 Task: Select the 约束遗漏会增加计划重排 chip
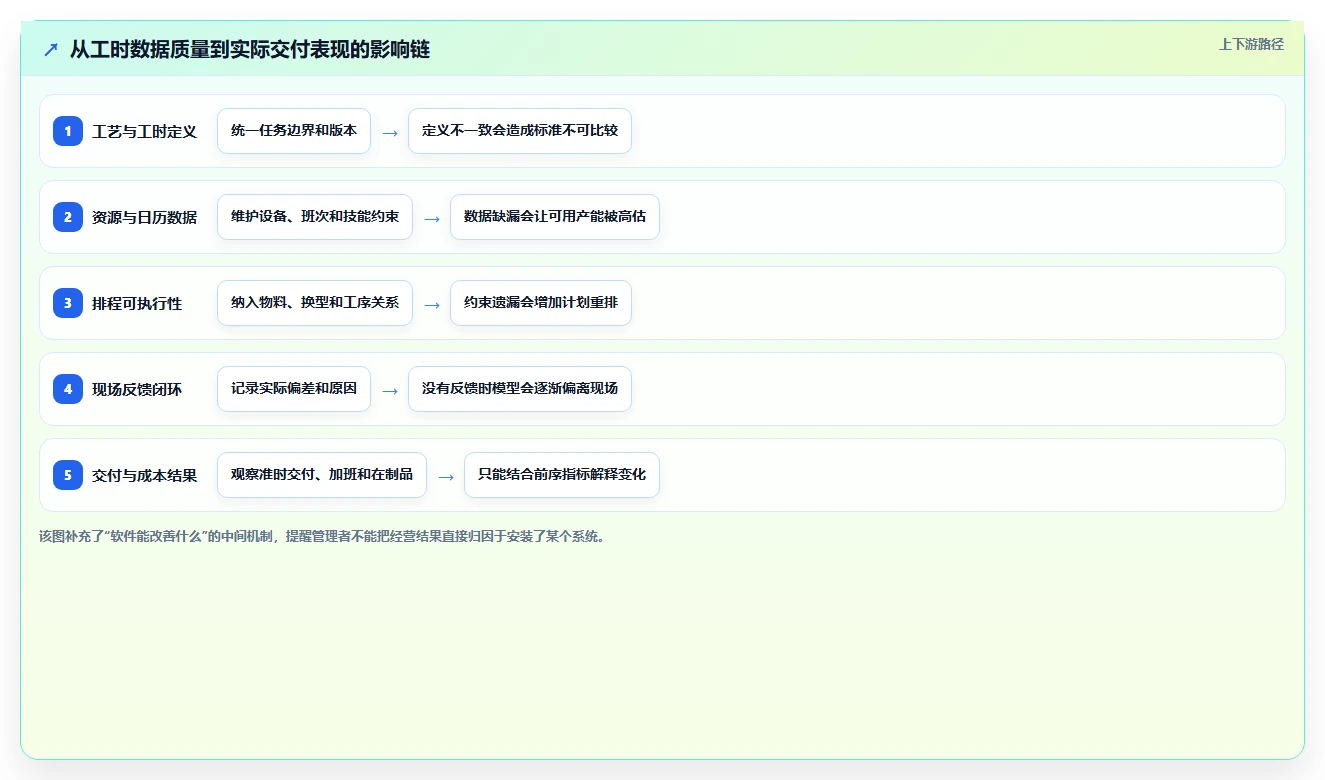coord(541,303)
